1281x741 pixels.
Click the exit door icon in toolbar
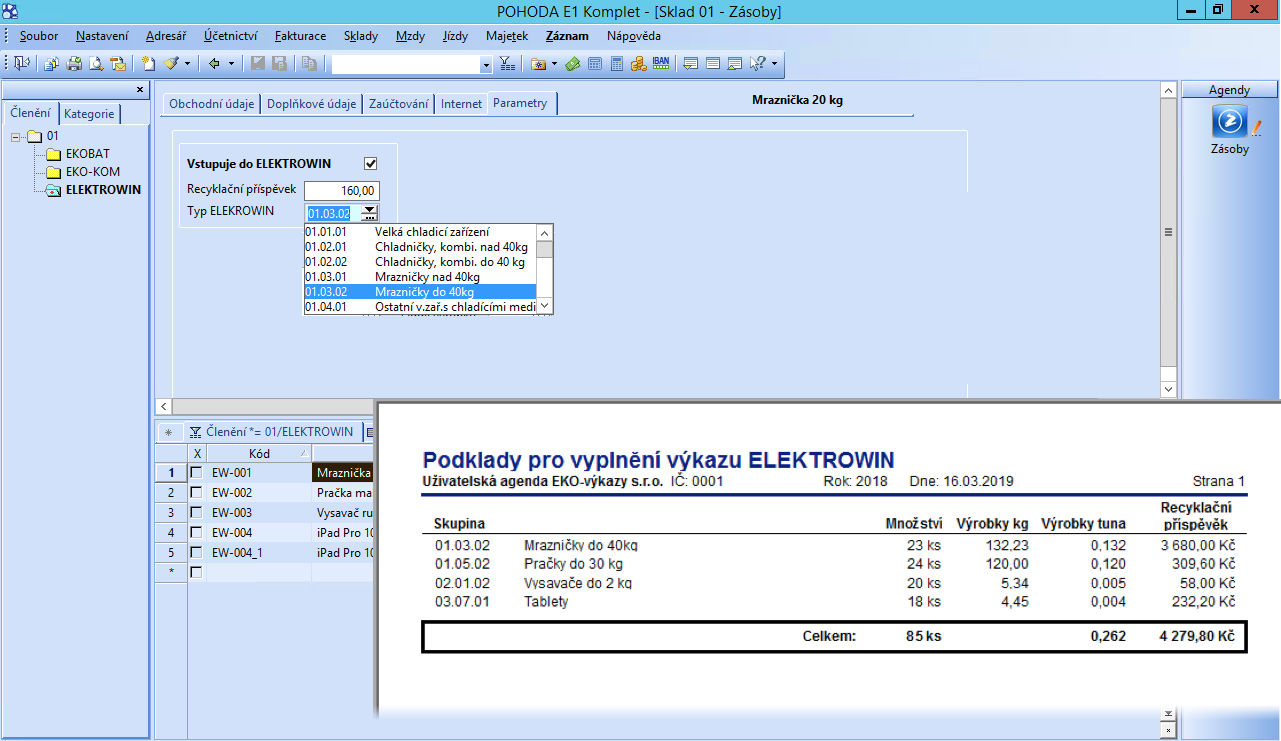(22, 63)
